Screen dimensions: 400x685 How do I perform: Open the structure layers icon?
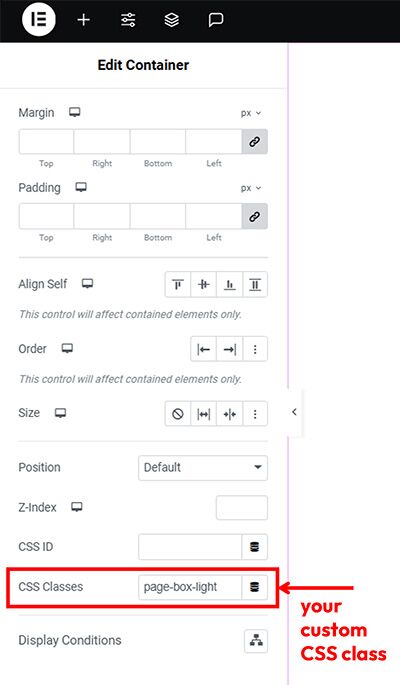[172, 20]
